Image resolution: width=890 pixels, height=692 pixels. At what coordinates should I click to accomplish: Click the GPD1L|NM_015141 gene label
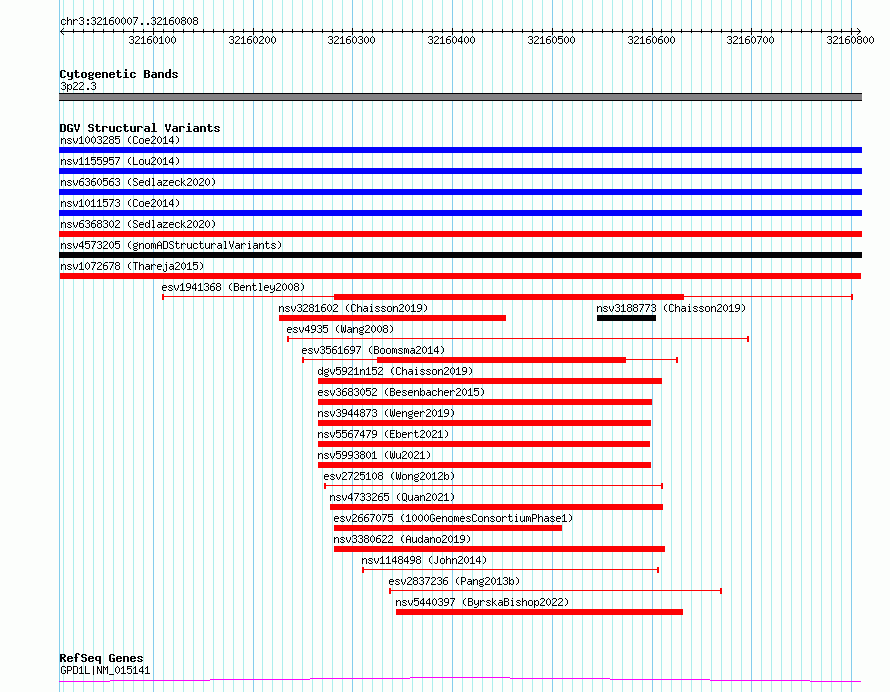pos(105,670)
